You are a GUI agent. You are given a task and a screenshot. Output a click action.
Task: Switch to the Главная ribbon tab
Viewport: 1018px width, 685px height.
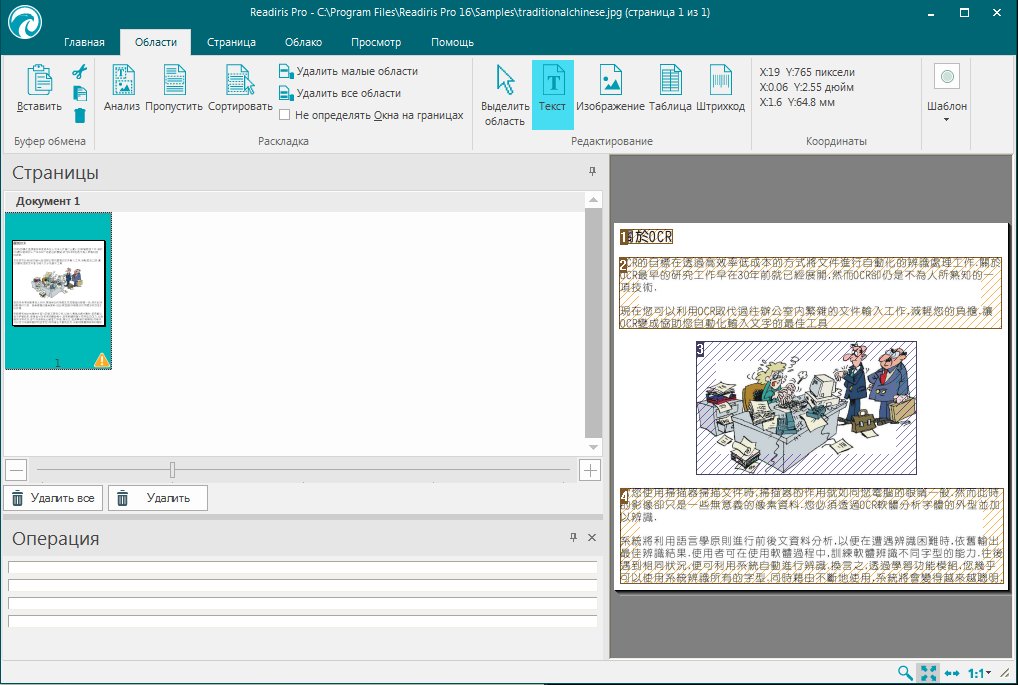point(84,42)
